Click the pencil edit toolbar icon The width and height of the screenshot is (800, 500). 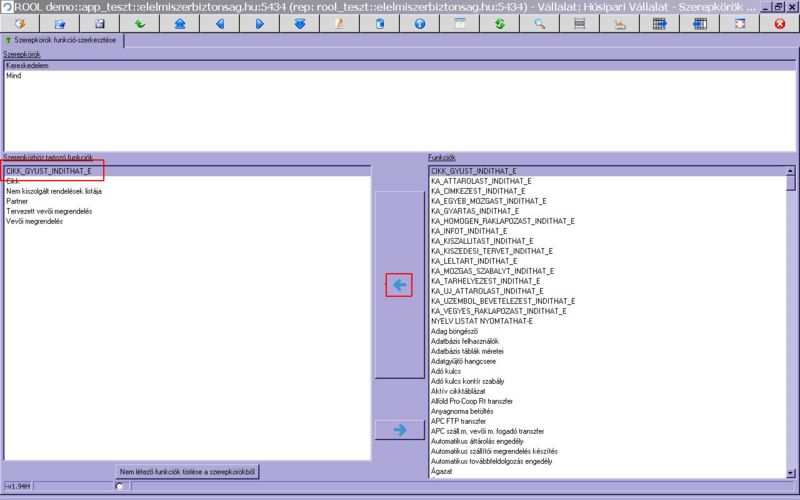339,22
